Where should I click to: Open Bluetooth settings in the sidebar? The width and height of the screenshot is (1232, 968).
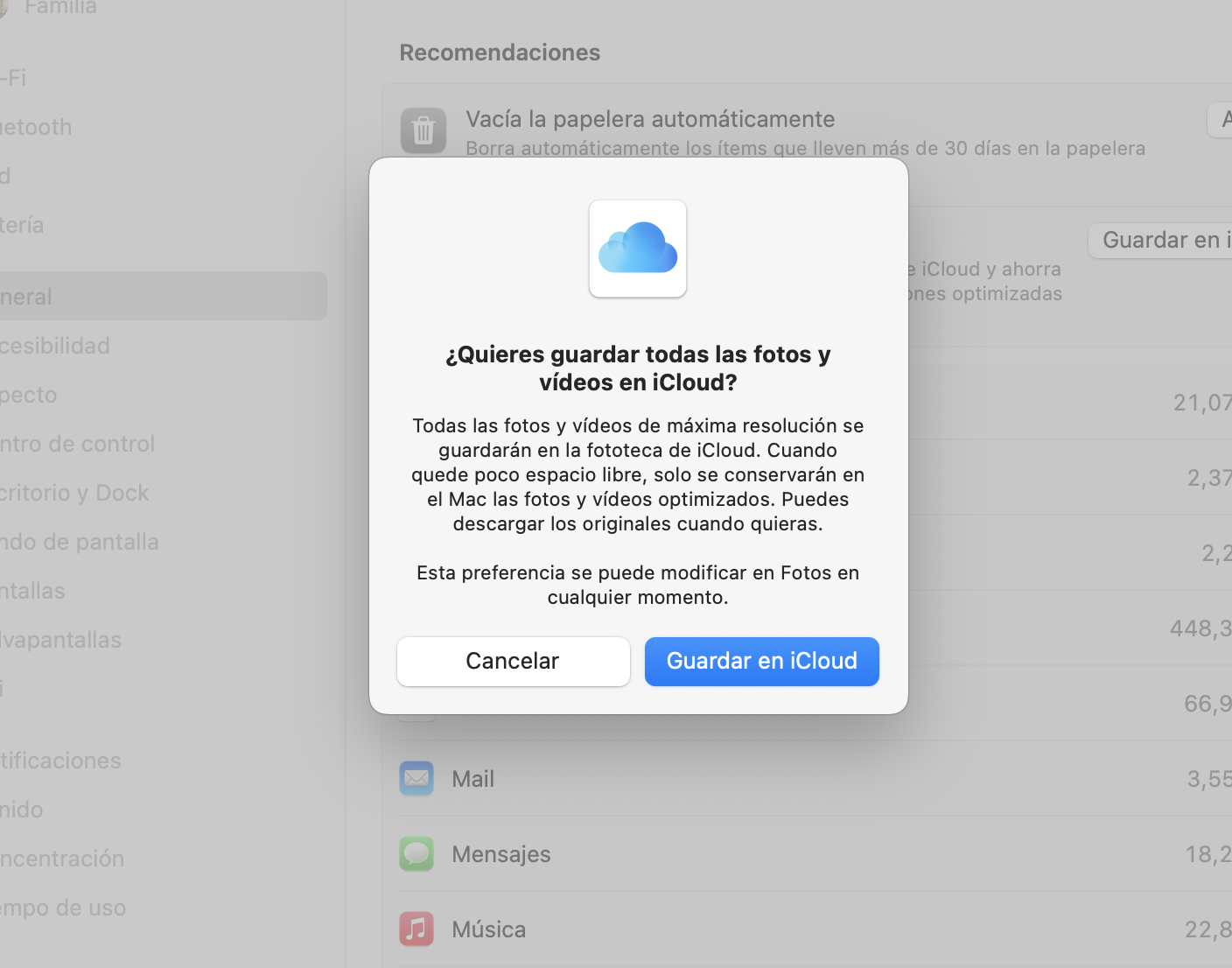pyautogui.click(x=36, y=126)
